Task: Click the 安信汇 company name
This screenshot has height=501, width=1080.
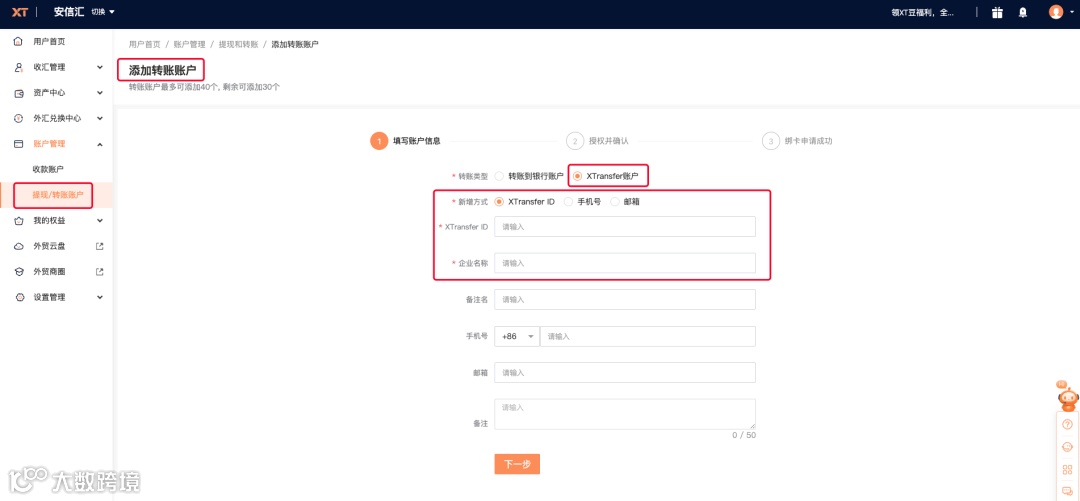Action: pos(69,12)
